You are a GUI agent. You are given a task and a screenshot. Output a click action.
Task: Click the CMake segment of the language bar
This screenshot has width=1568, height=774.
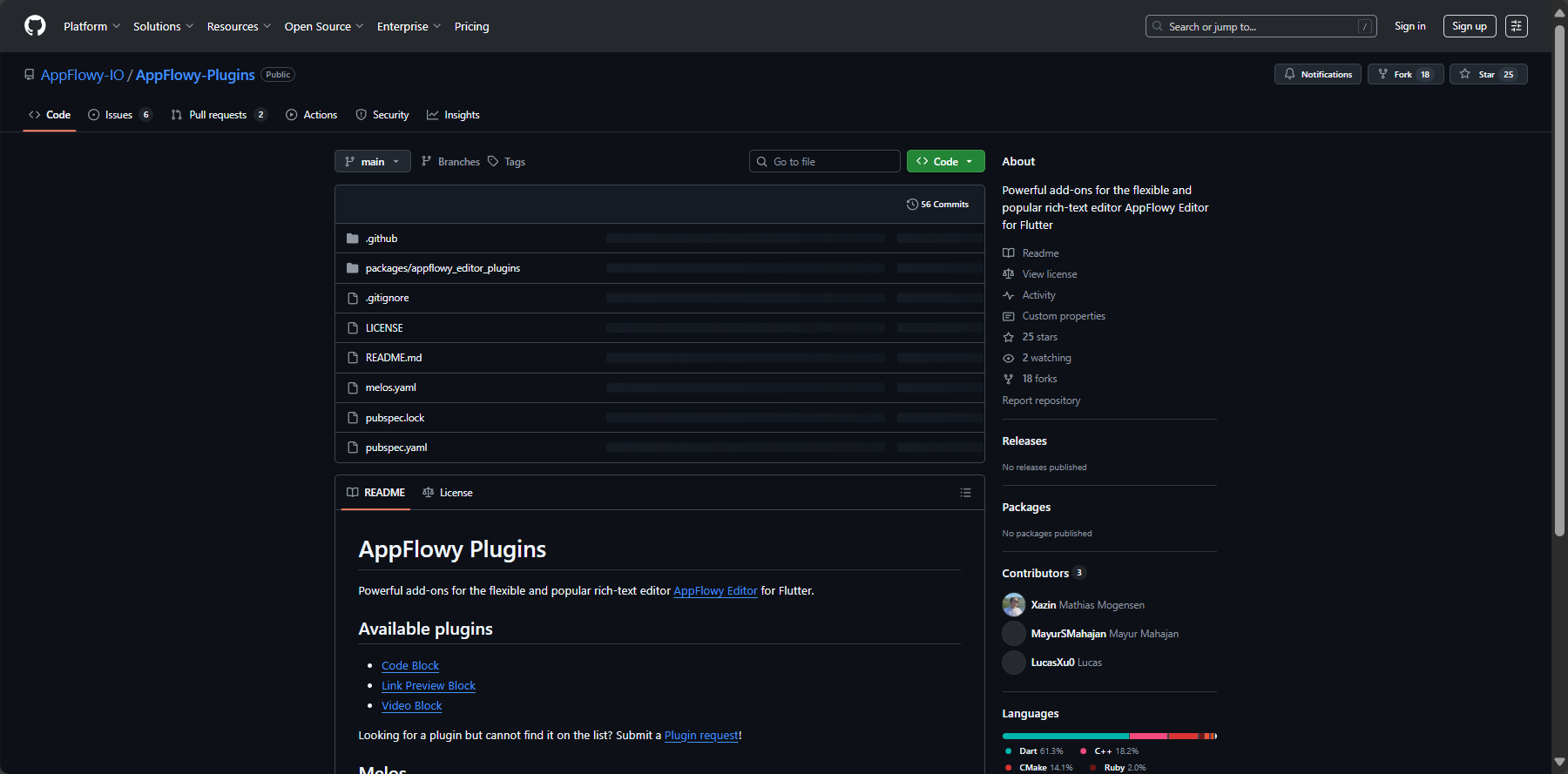pos(1184,737)
